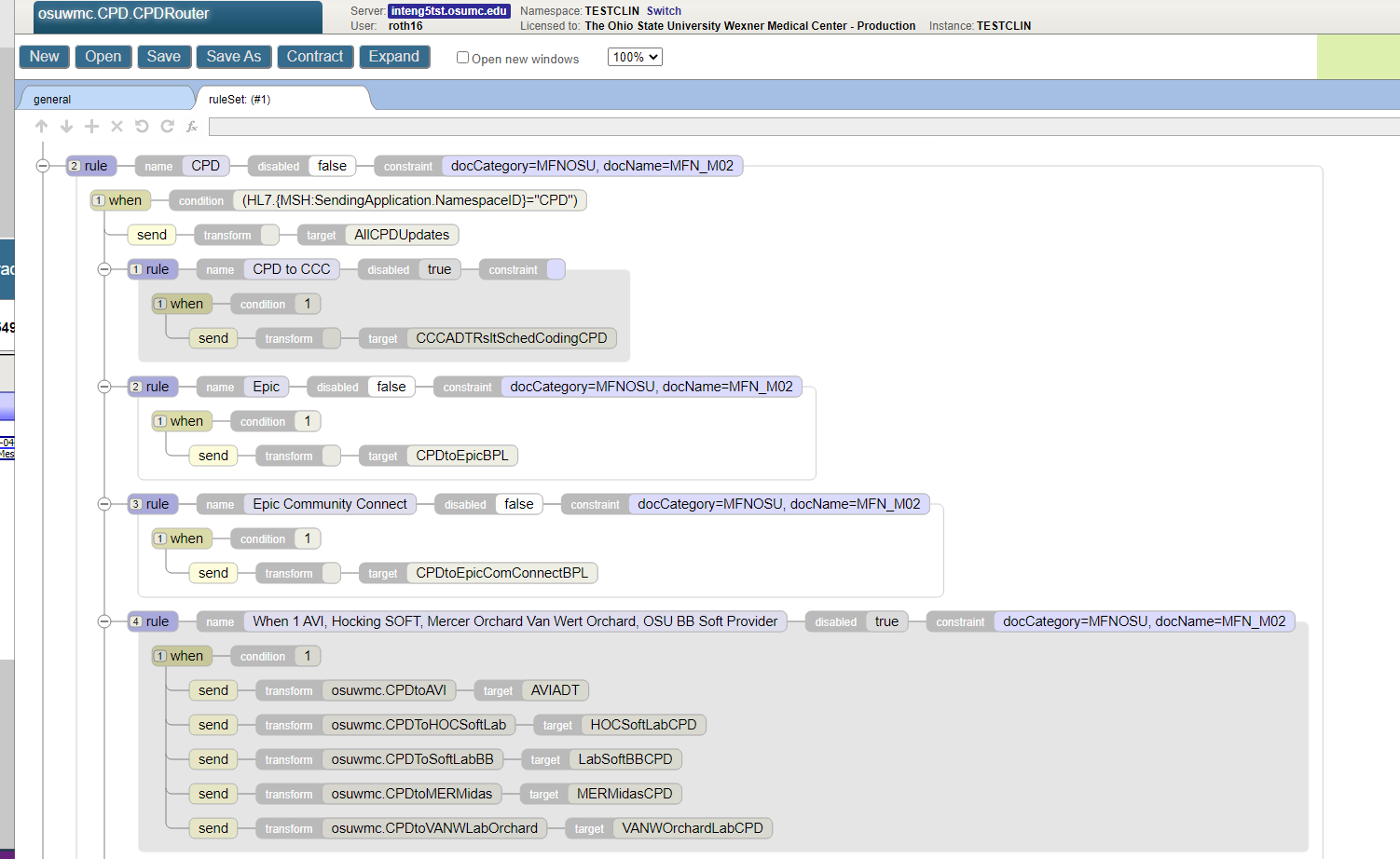Select the '3 rule' Epic Community Connect node
Screen dimensions: 1400x859
(x=152, y=504)
